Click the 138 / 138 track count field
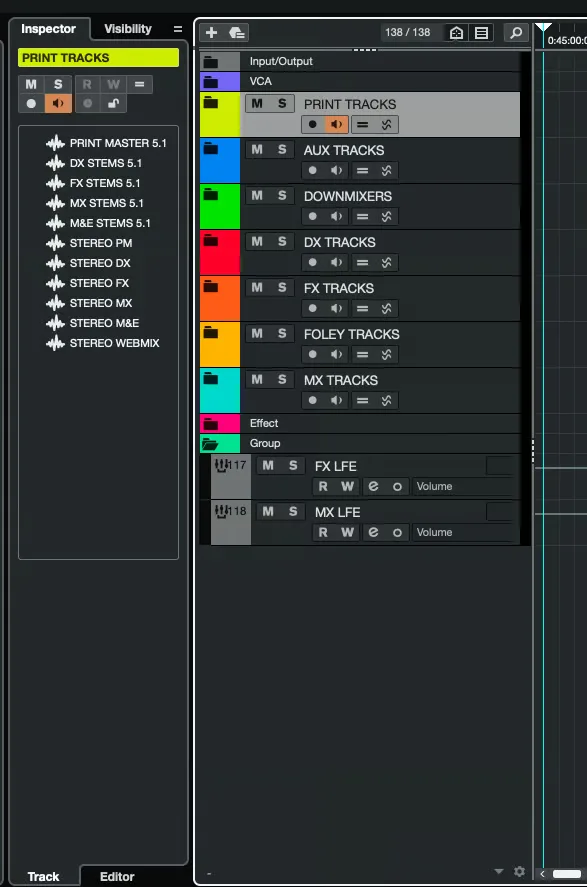The width and height of the screenshot is (587, 887). pyautogui.click(x=408, y=32)
